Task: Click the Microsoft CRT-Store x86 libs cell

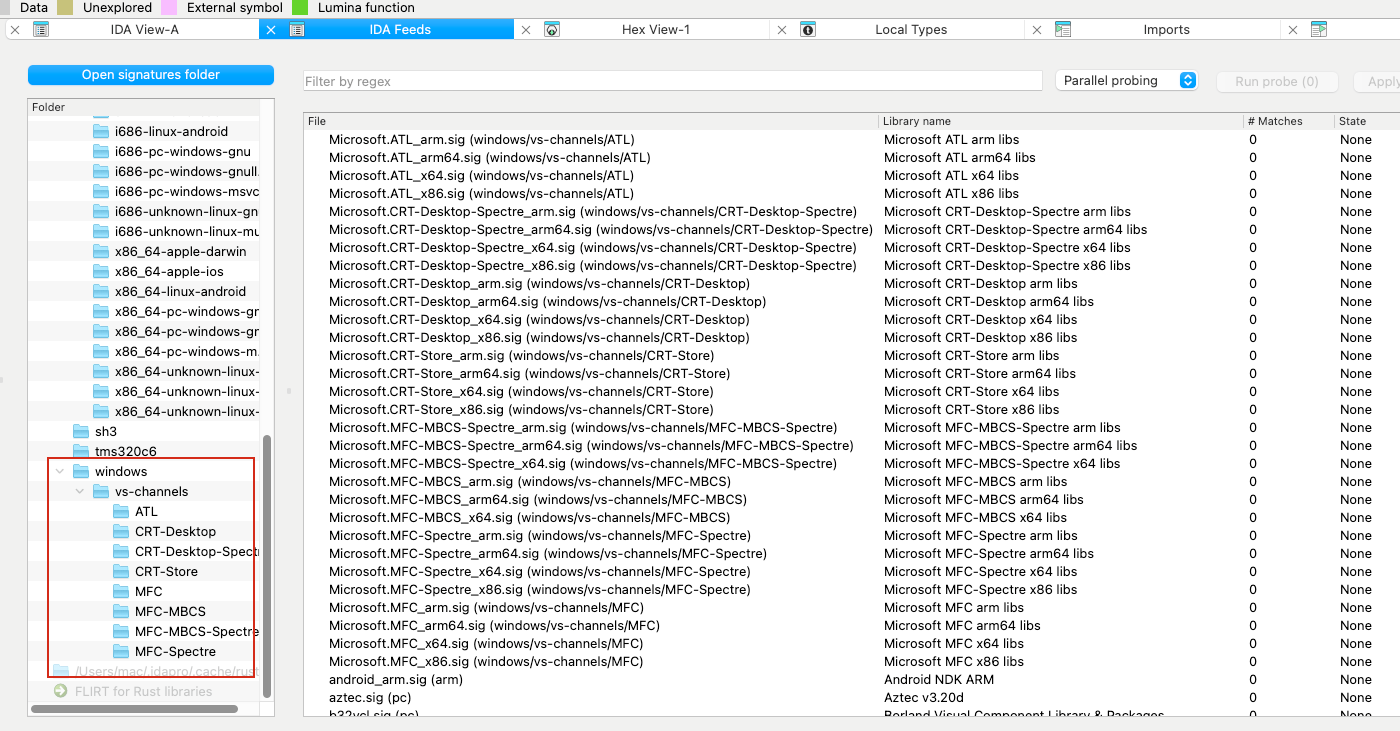Action: [971, 410]
